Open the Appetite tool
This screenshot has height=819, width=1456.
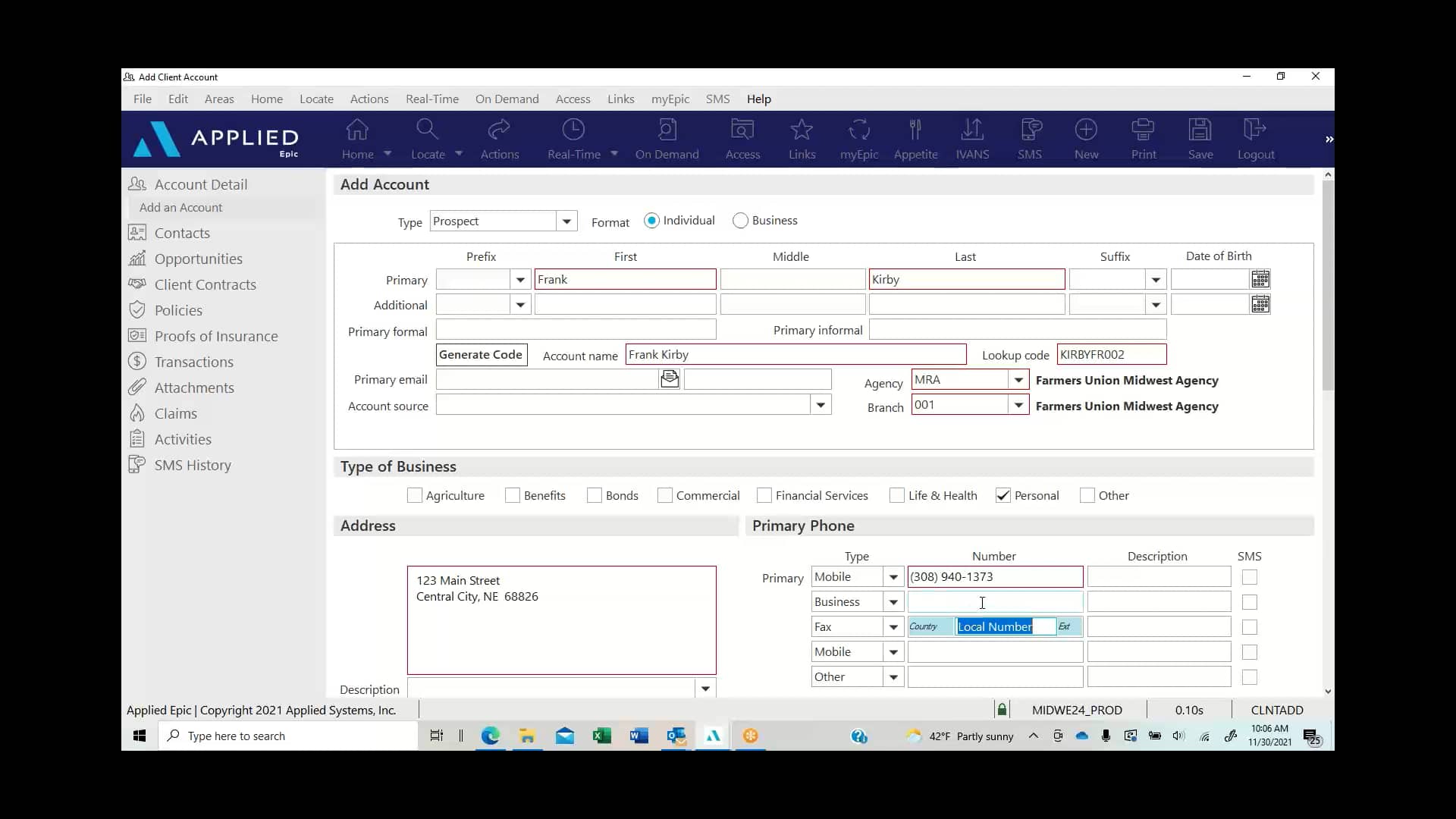click(916, 139)
